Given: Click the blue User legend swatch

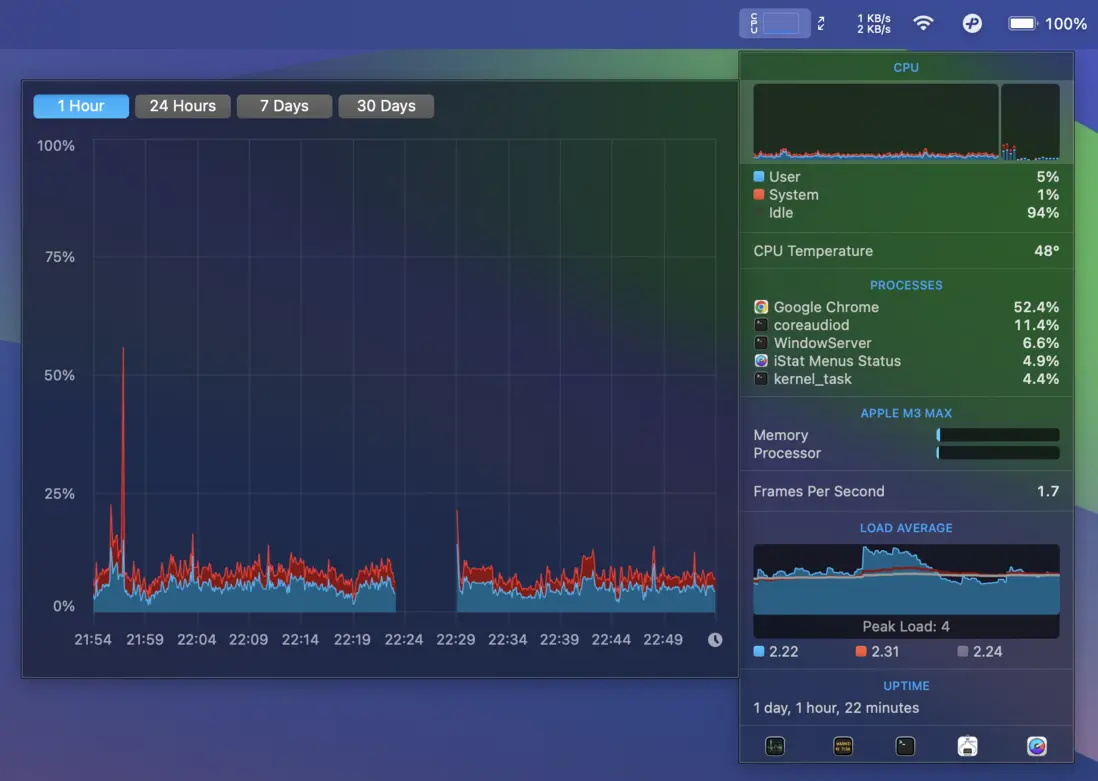Looking at the screenshot, I should click(x=758, y=177).
